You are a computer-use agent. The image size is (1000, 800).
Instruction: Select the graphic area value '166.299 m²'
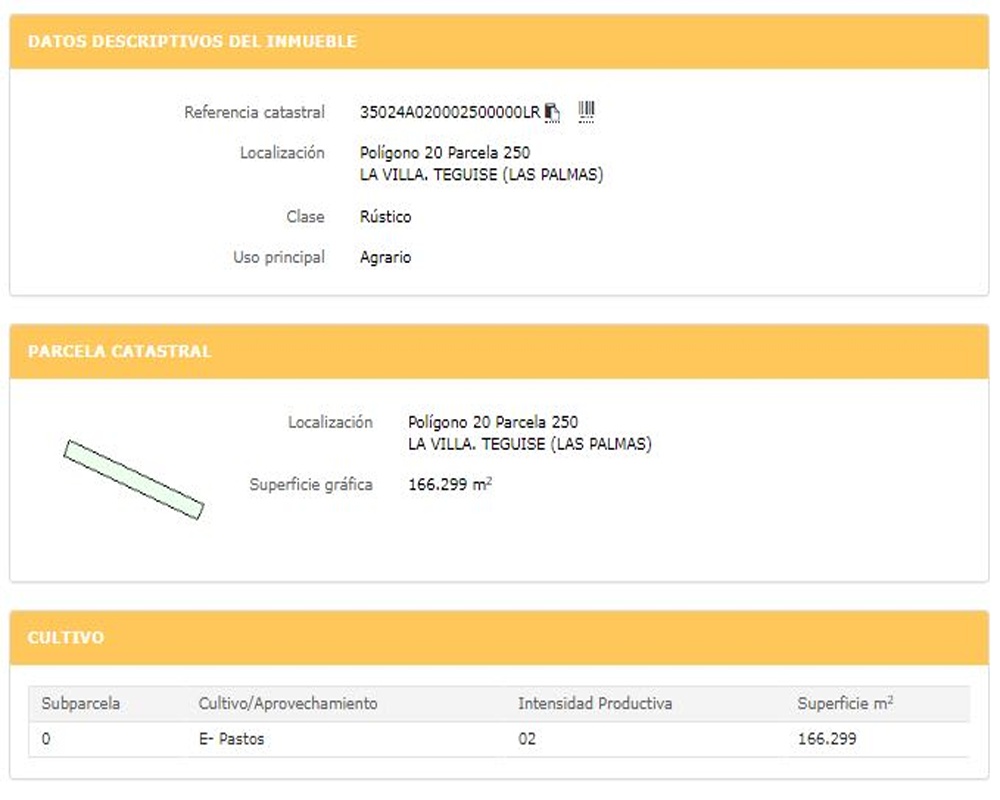[450, 484]
